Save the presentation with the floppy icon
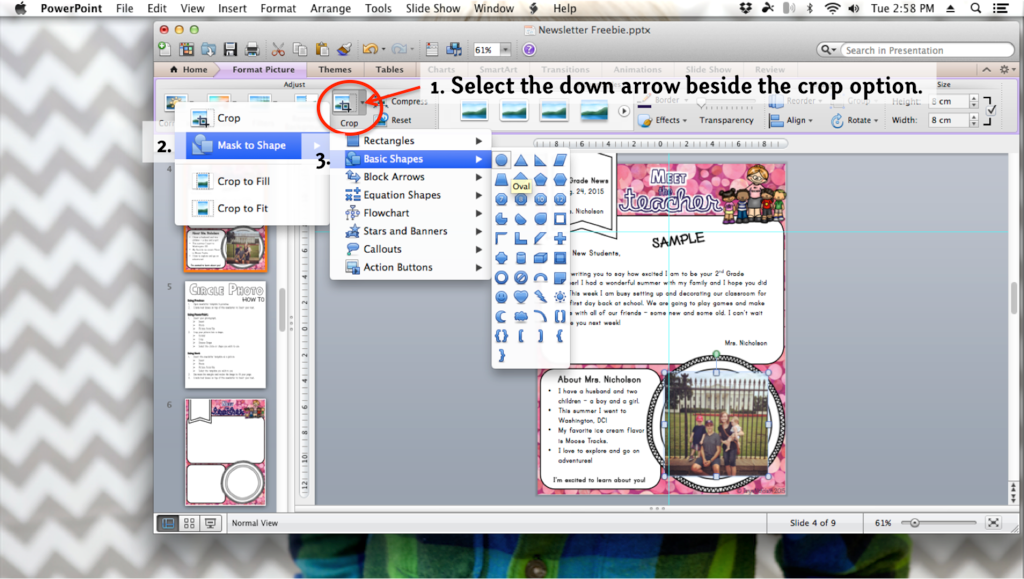 [230, 50]
